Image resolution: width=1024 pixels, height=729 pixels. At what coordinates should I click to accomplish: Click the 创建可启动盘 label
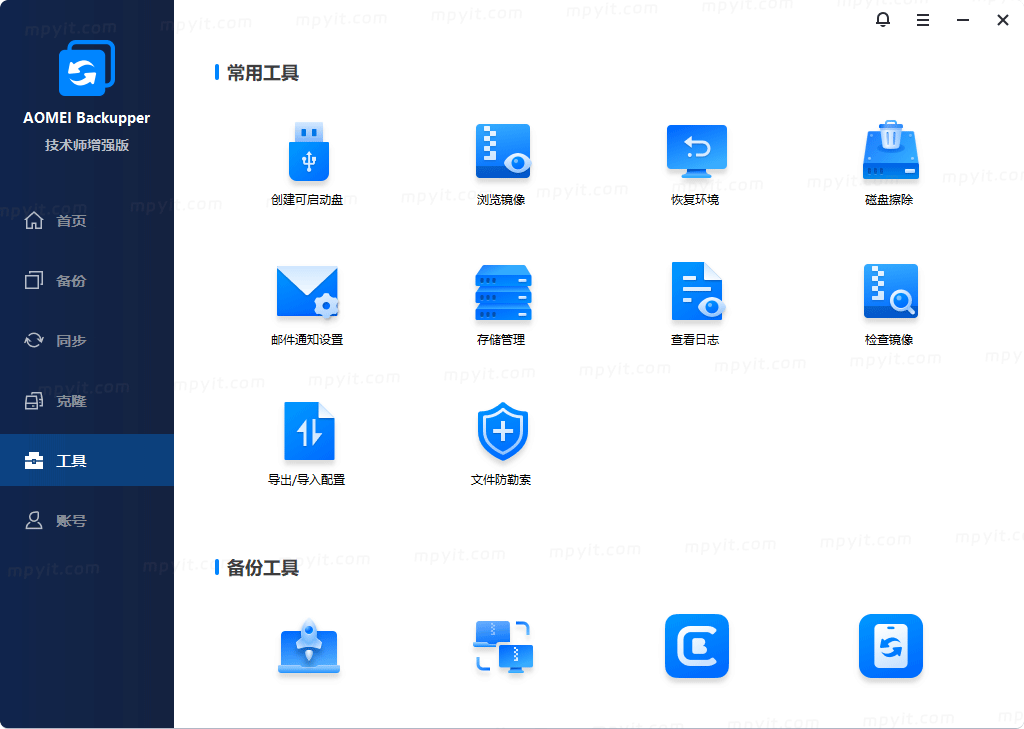point(307,200)
